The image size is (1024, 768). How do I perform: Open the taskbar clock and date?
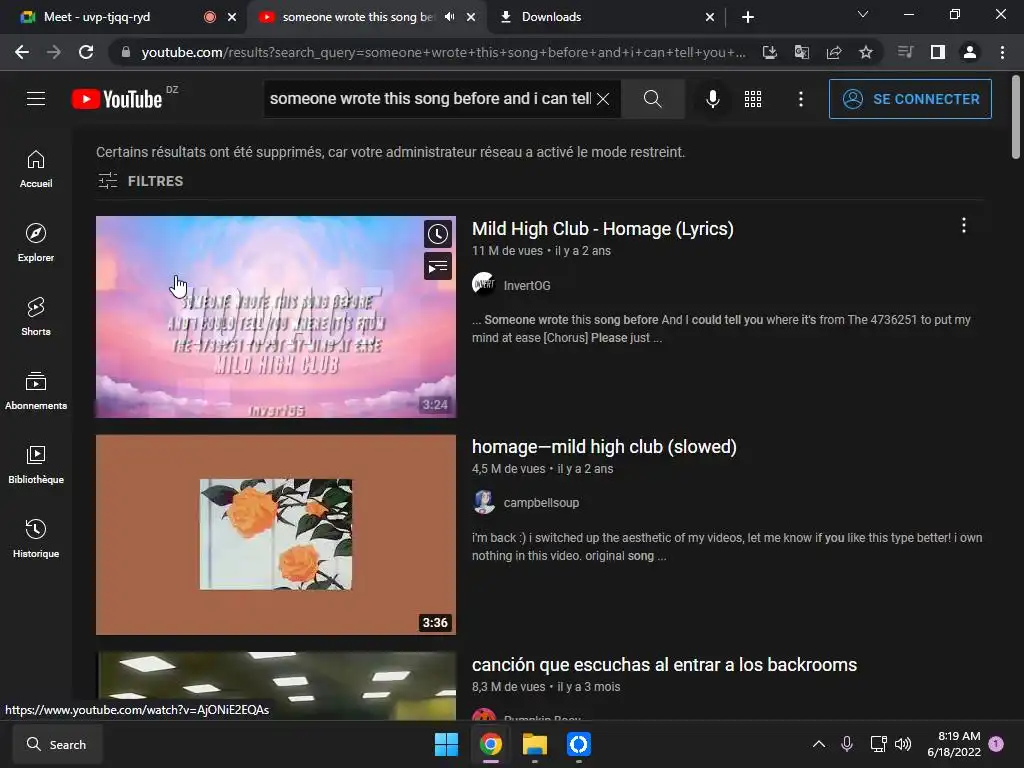[954, 744]
